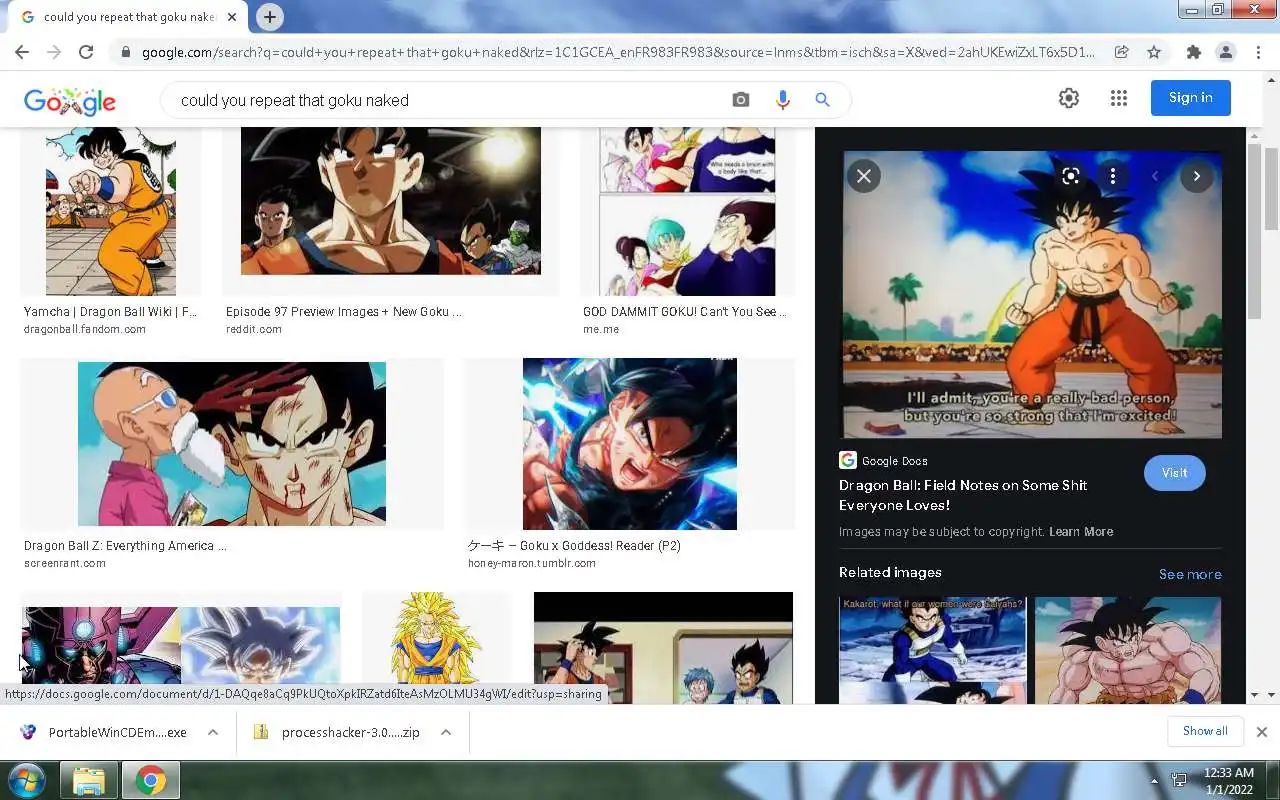Show all downloads
This screenshot has height=800, width=1280.
tap(1205, 731)
